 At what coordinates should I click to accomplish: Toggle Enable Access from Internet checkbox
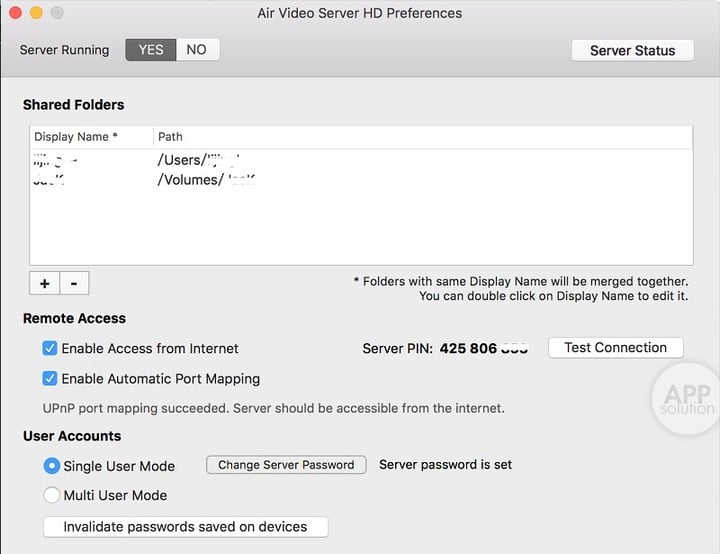click(x=50, y=348)
